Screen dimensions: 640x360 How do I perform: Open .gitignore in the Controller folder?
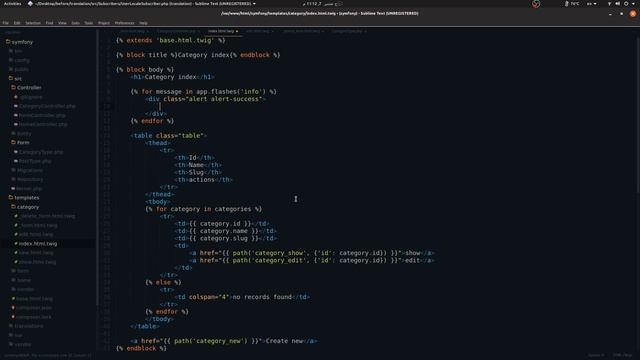(x=31, y=97)
